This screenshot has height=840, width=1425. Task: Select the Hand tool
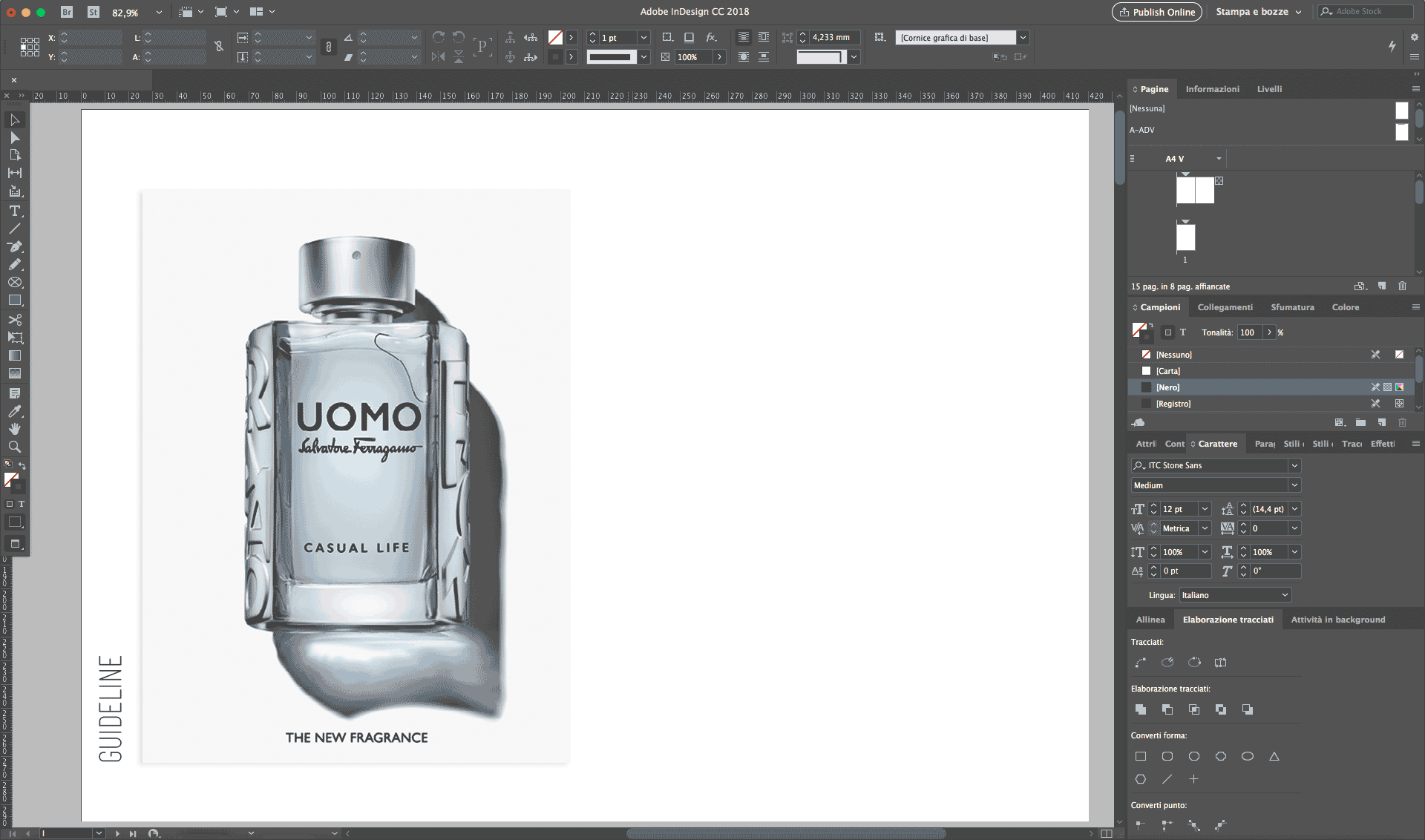point(15,428)
